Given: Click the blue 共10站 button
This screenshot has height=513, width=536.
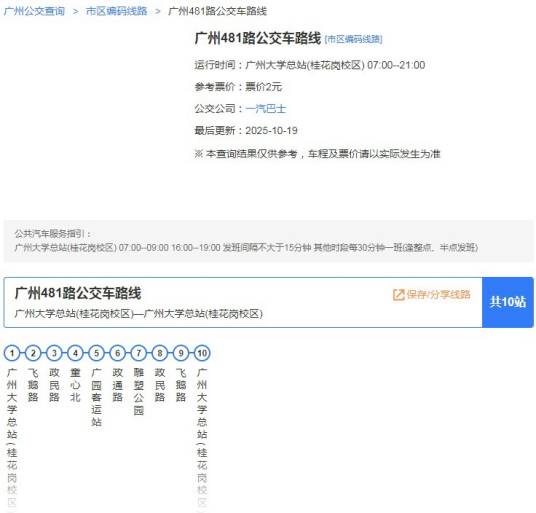Looking at the screenshot, I should (x=508, y=302).
